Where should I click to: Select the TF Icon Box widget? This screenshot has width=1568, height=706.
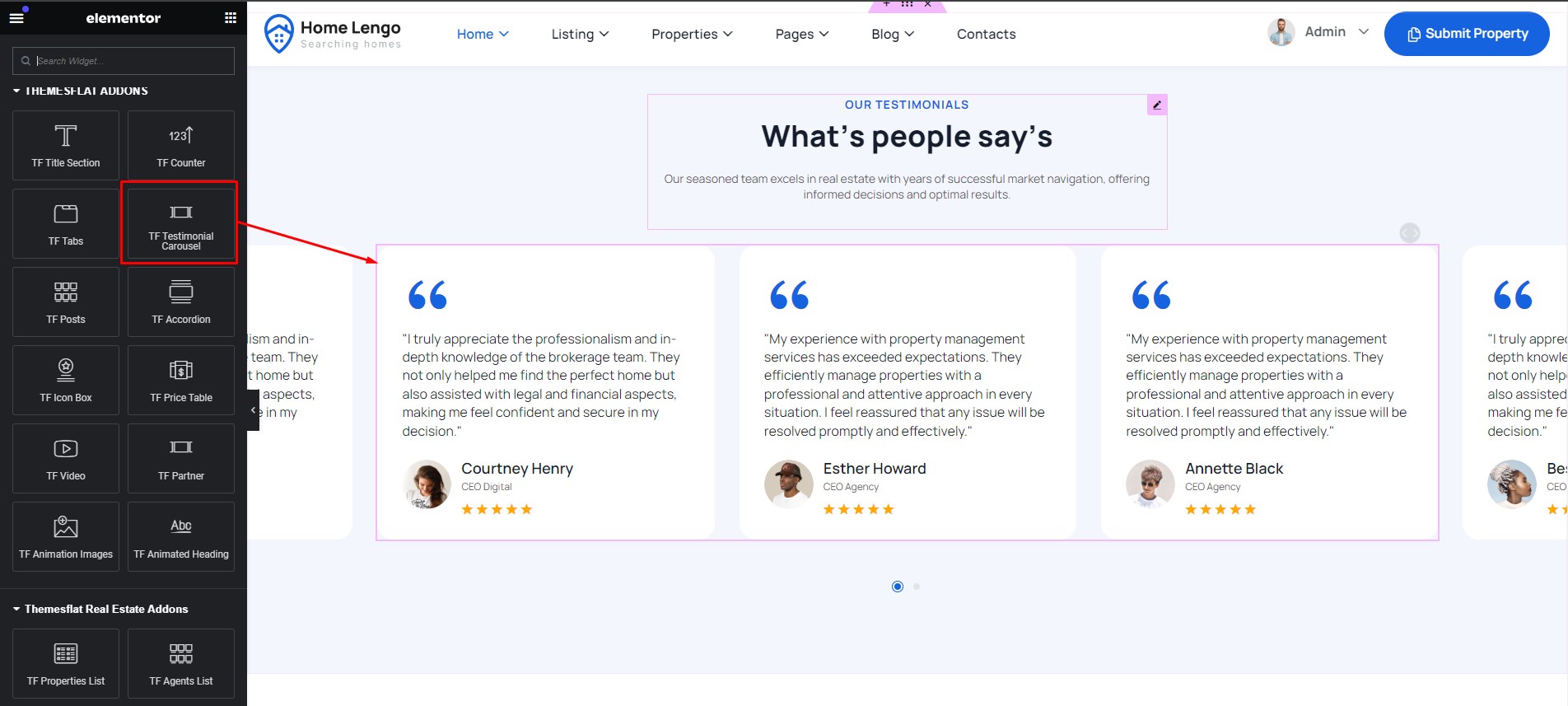[66, 380]
